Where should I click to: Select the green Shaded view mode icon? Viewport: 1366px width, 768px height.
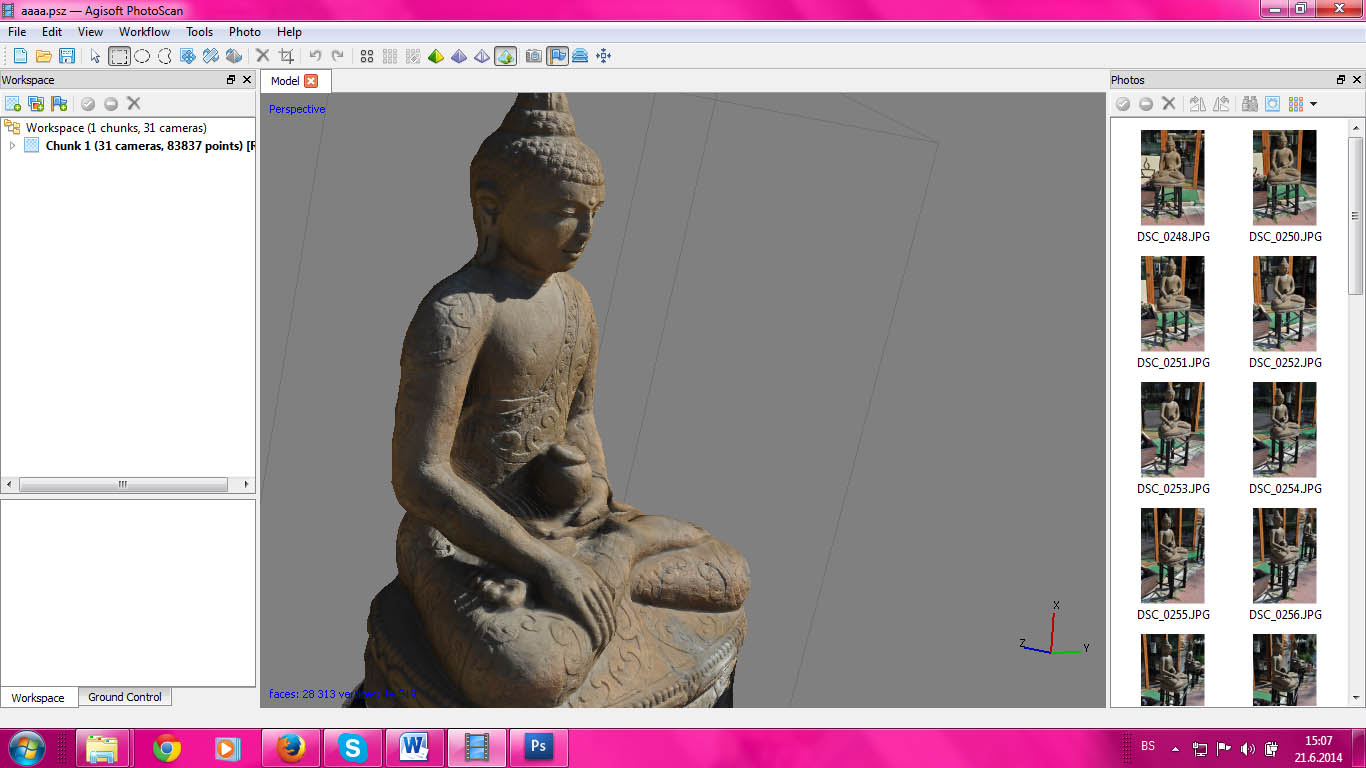click(436, 56)
